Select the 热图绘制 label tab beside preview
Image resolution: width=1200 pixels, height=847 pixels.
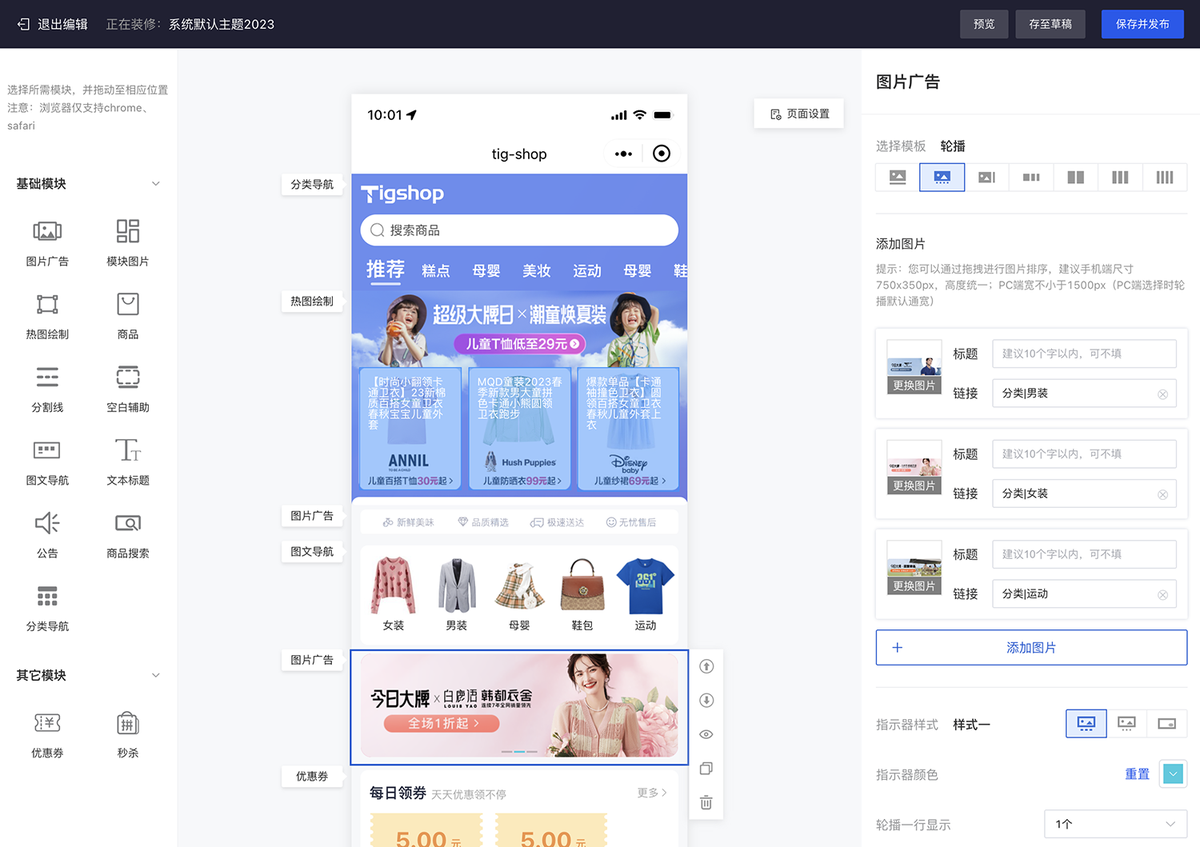(312, 301)
